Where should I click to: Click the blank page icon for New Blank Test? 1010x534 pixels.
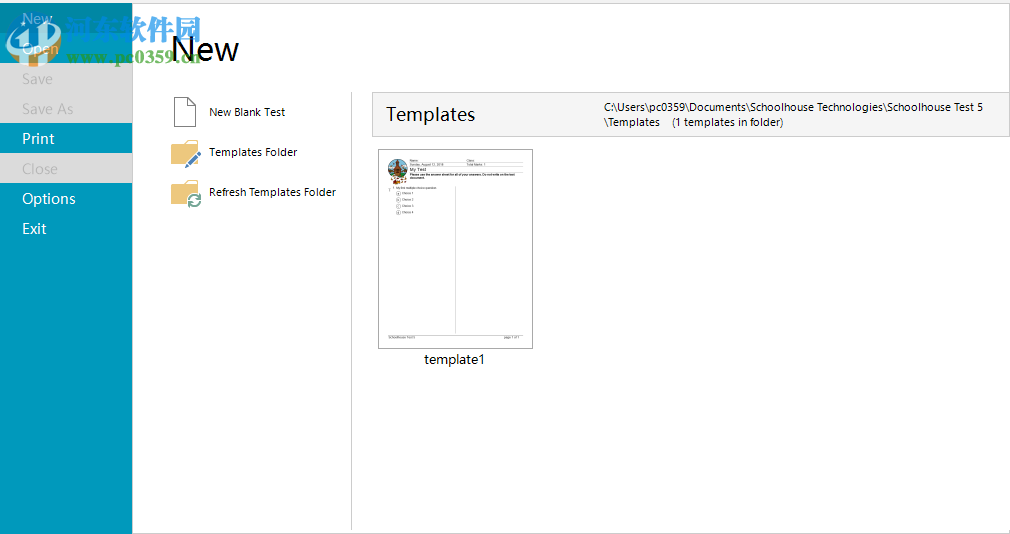[x=185, y=112]
